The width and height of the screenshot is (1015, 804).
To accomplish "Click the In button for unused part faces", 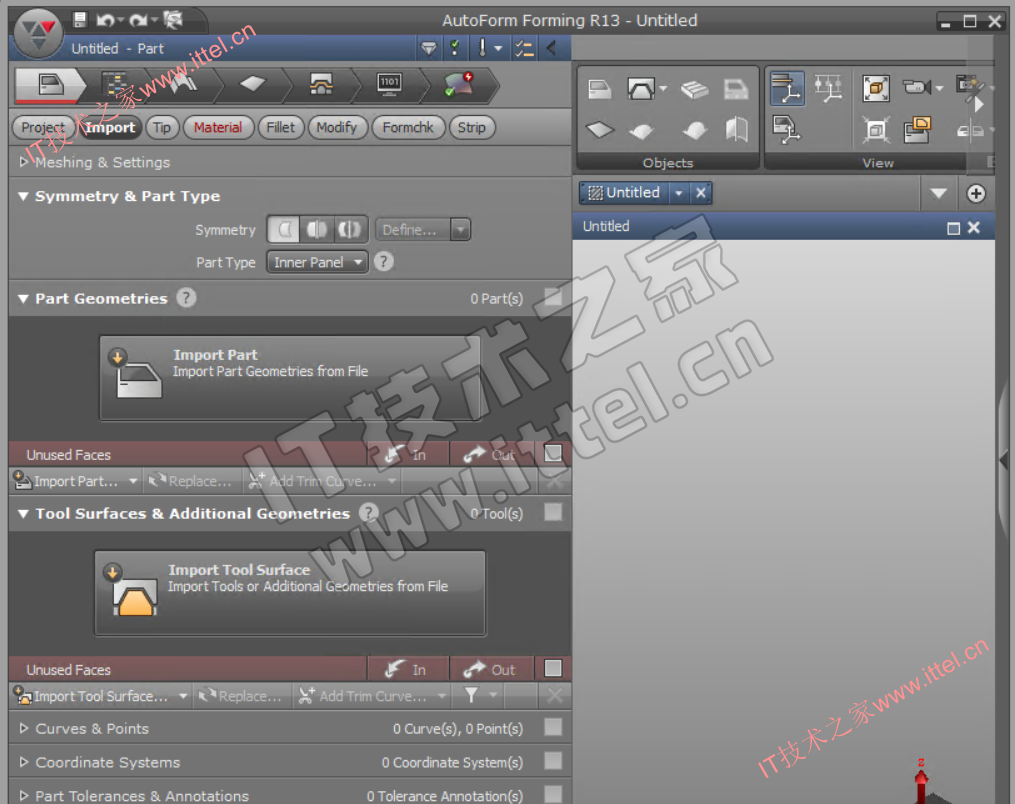I will pyautogui.click(x=407, y=455).
